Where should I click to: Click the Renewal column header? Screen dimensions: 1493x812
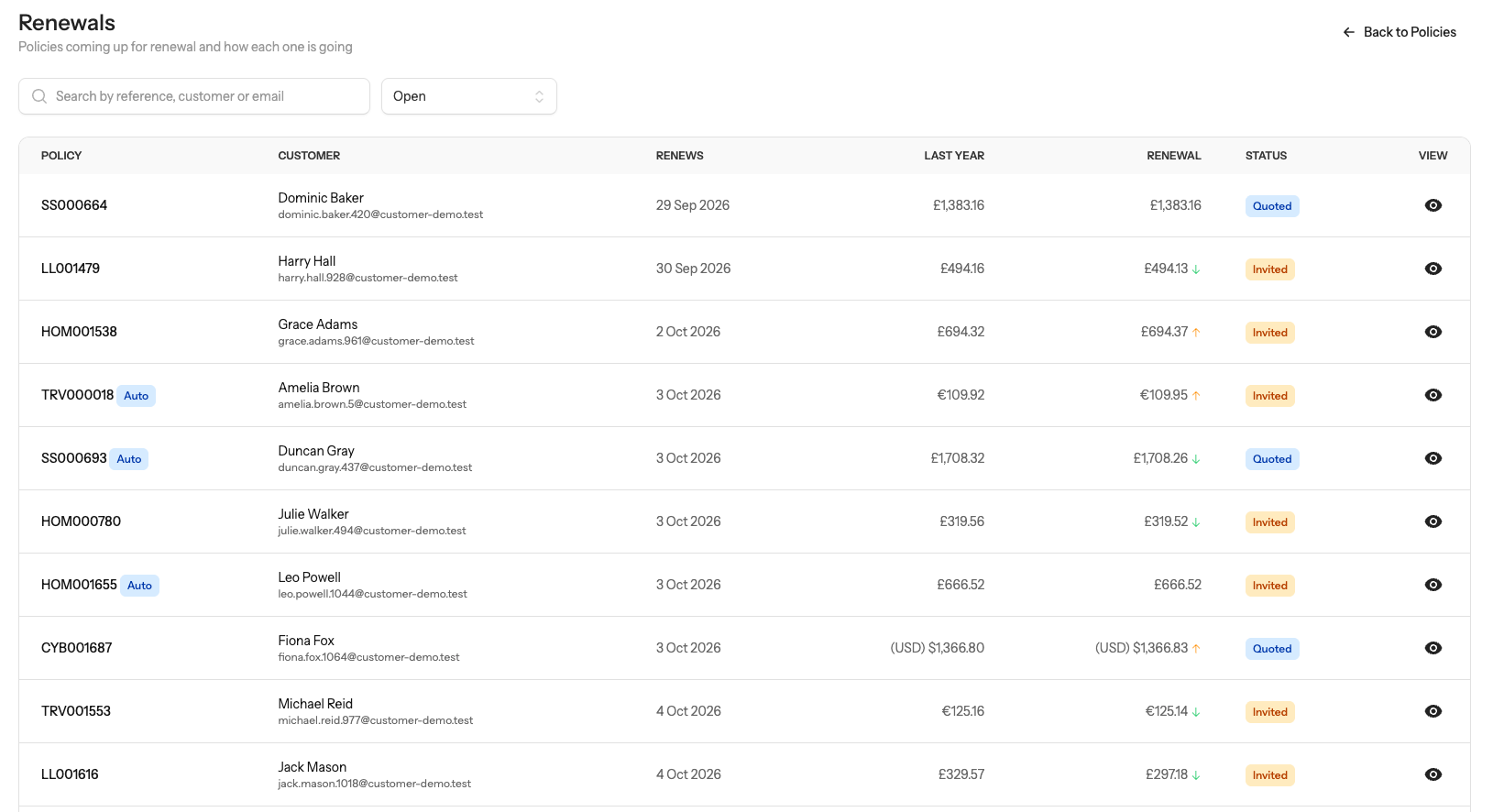(x=1174, y=156)
